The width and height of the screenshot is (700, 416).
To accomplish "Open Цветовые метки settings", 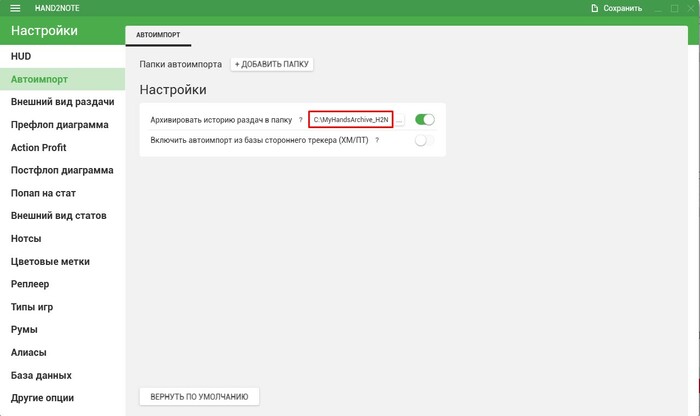I will tap(62, 261).
